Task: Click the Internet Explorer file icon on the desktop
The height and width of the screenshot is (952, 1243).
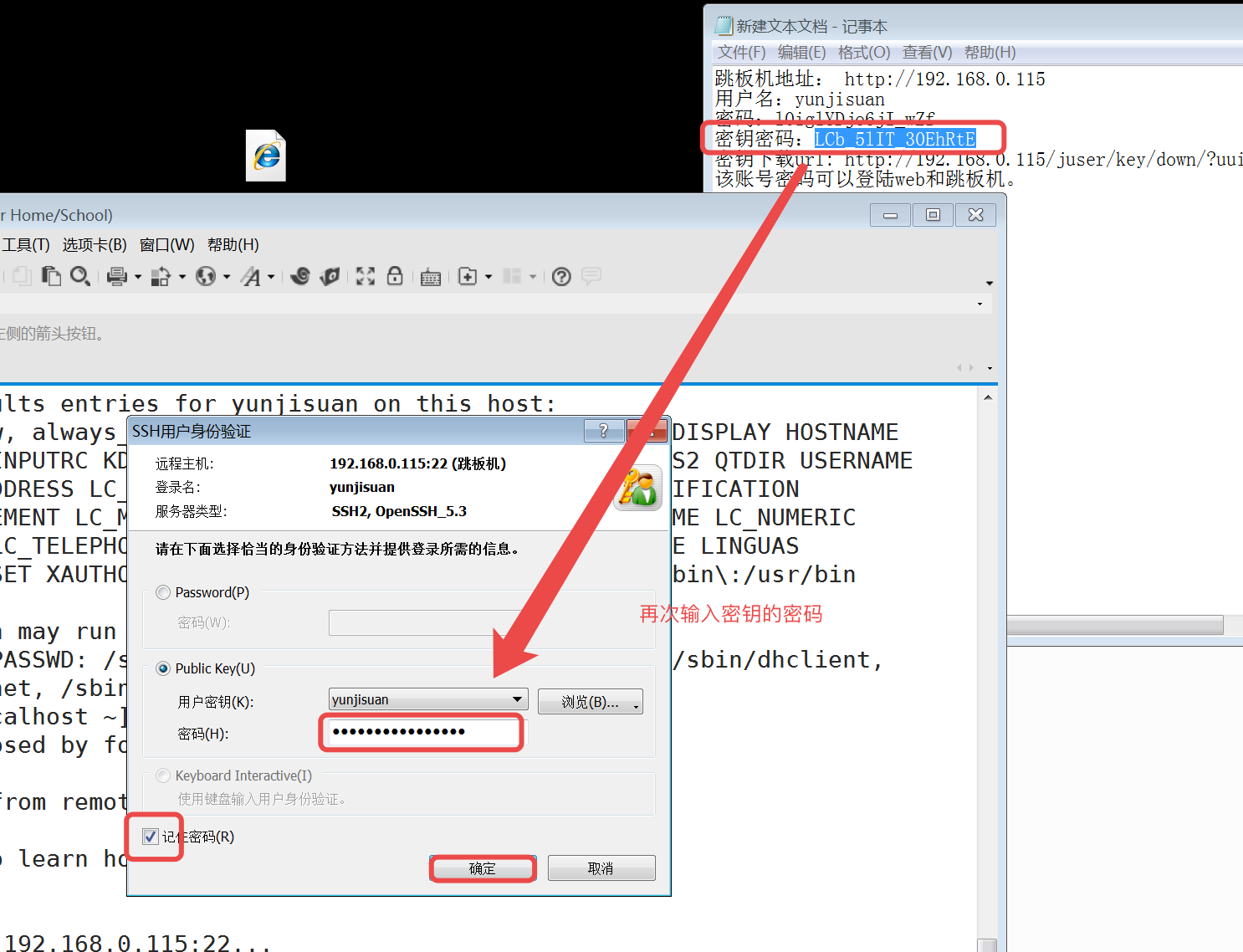Action: point(266,156)
